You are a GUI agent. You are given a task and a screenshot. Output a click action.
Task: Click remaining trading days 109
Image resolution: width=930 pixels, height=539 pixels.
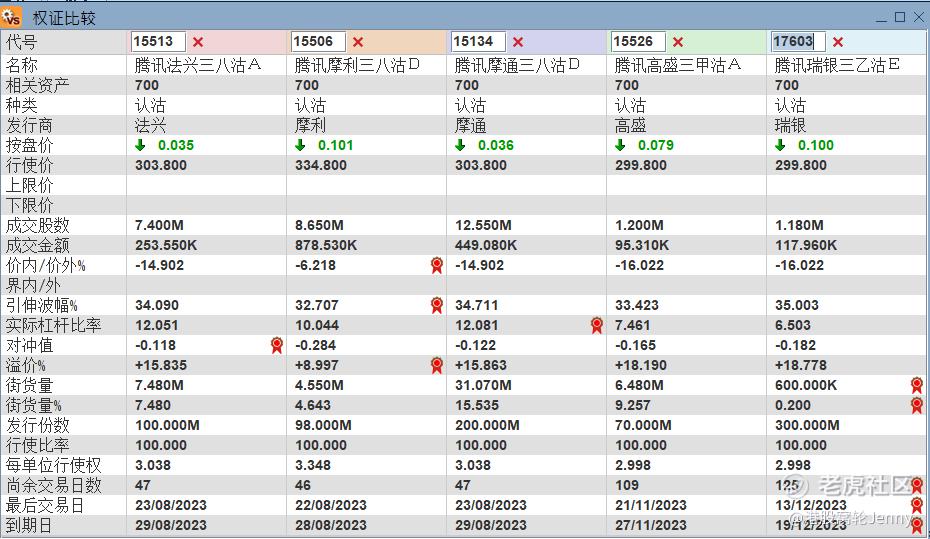click(626, 486)
